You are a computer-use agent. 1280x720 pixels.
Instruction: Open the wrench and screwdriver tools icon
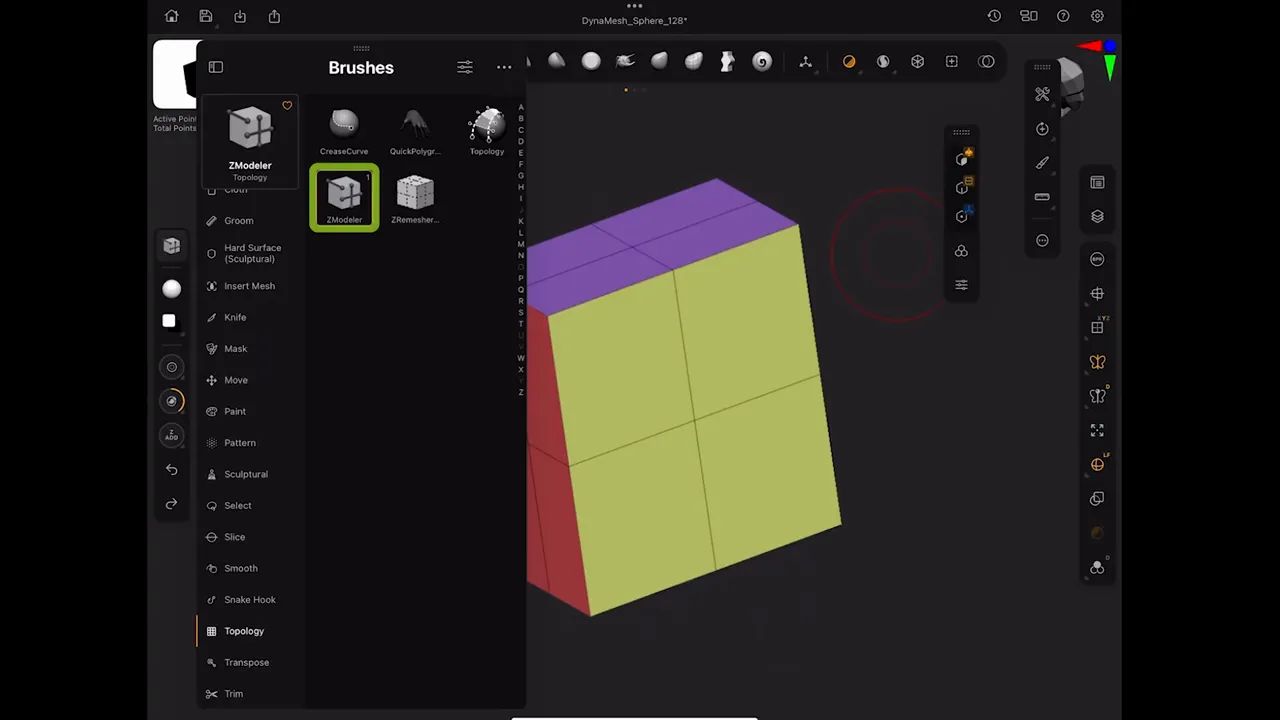tap(1042, 94)
